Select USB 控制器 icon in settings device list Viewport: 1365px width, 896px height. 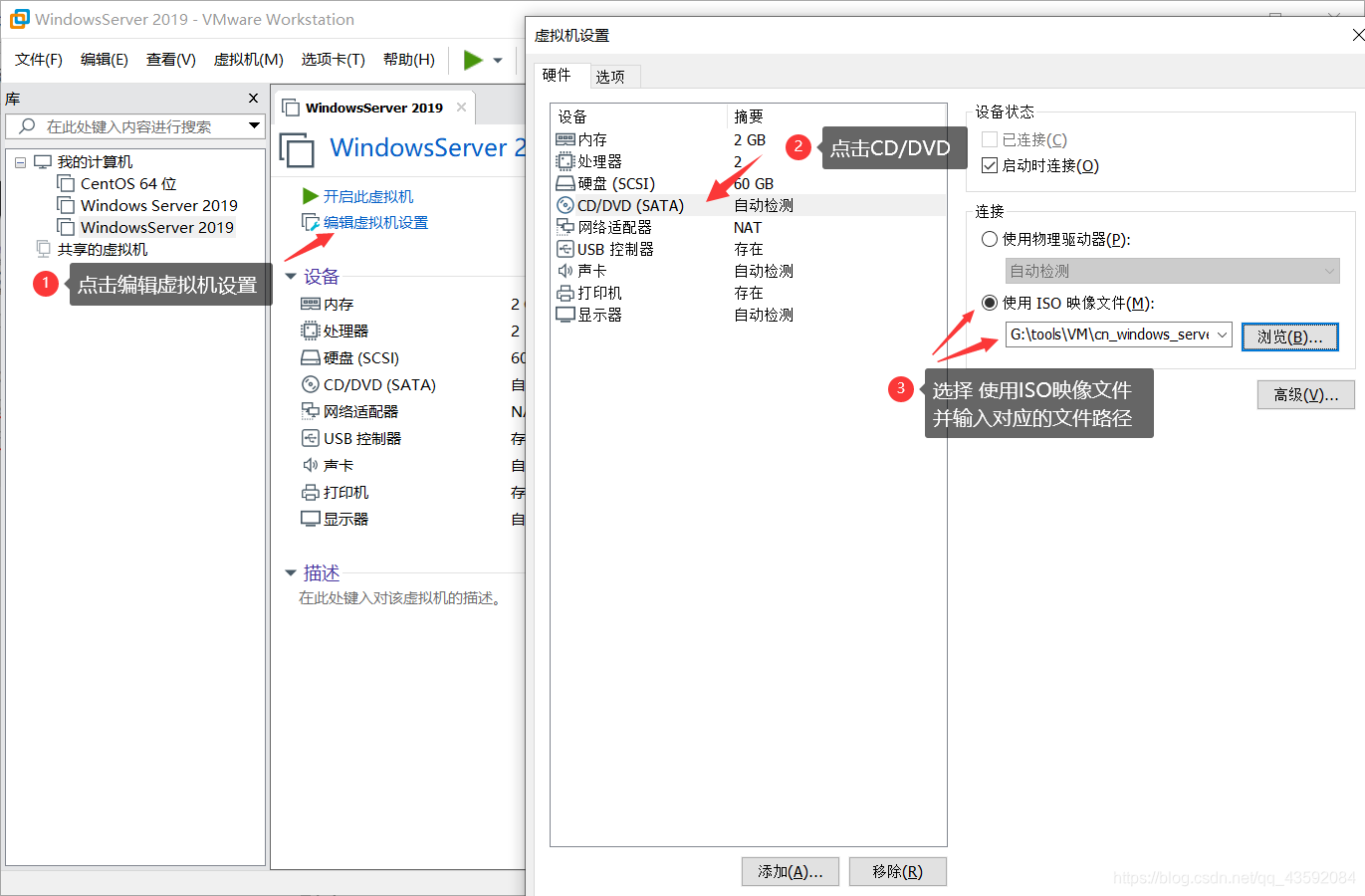[x=565, y=249]
